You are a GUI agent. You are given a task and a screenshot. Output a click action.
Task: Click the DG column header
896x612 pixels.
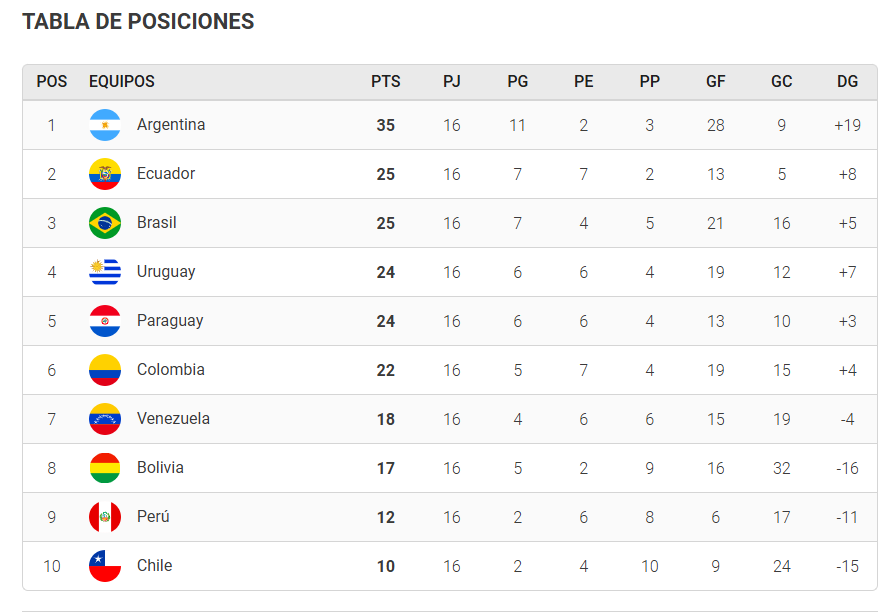pyautogui.click(x=847, y=82)
